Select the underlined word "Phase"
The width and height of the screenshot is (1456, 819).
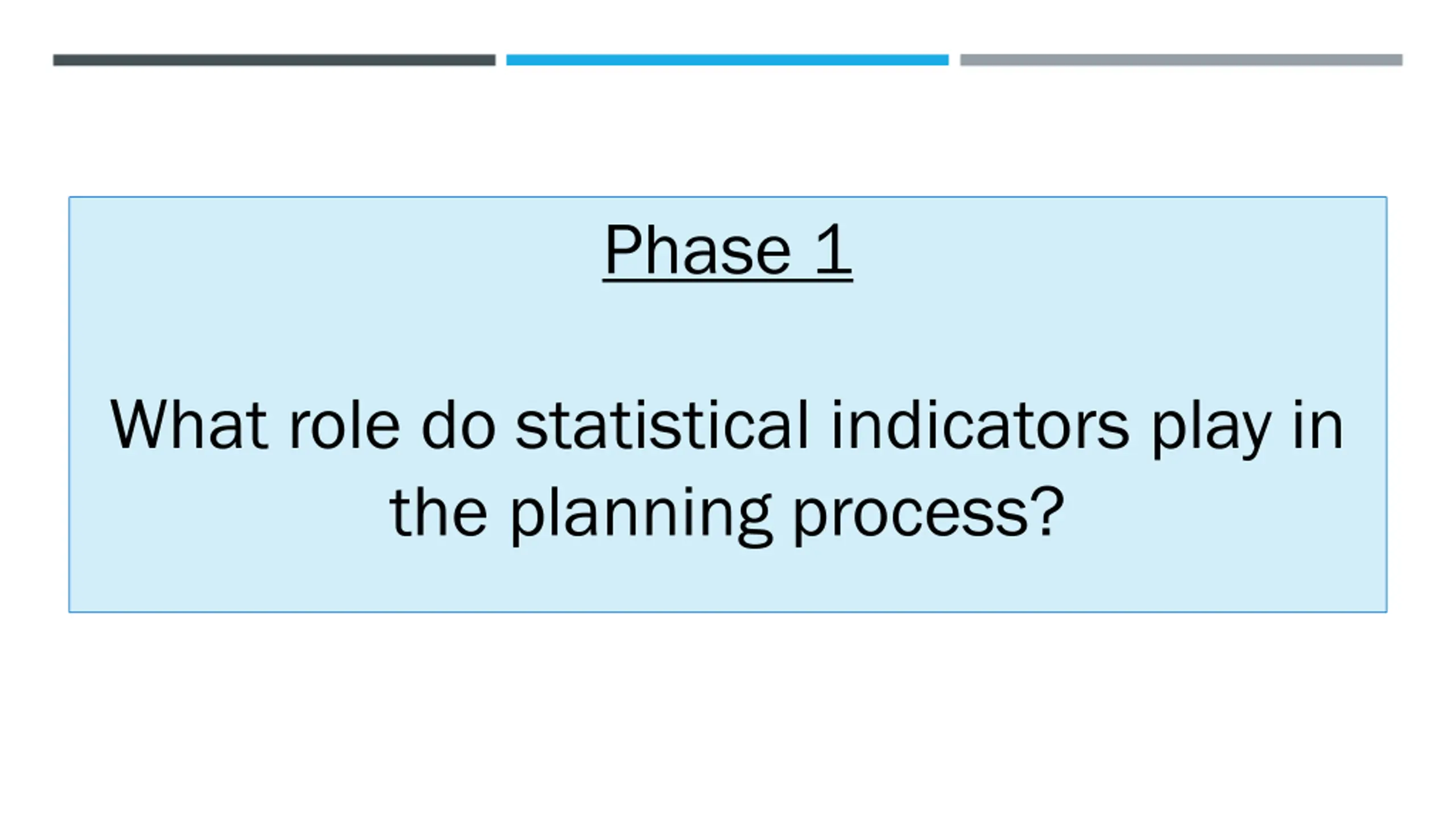[697, 251]
